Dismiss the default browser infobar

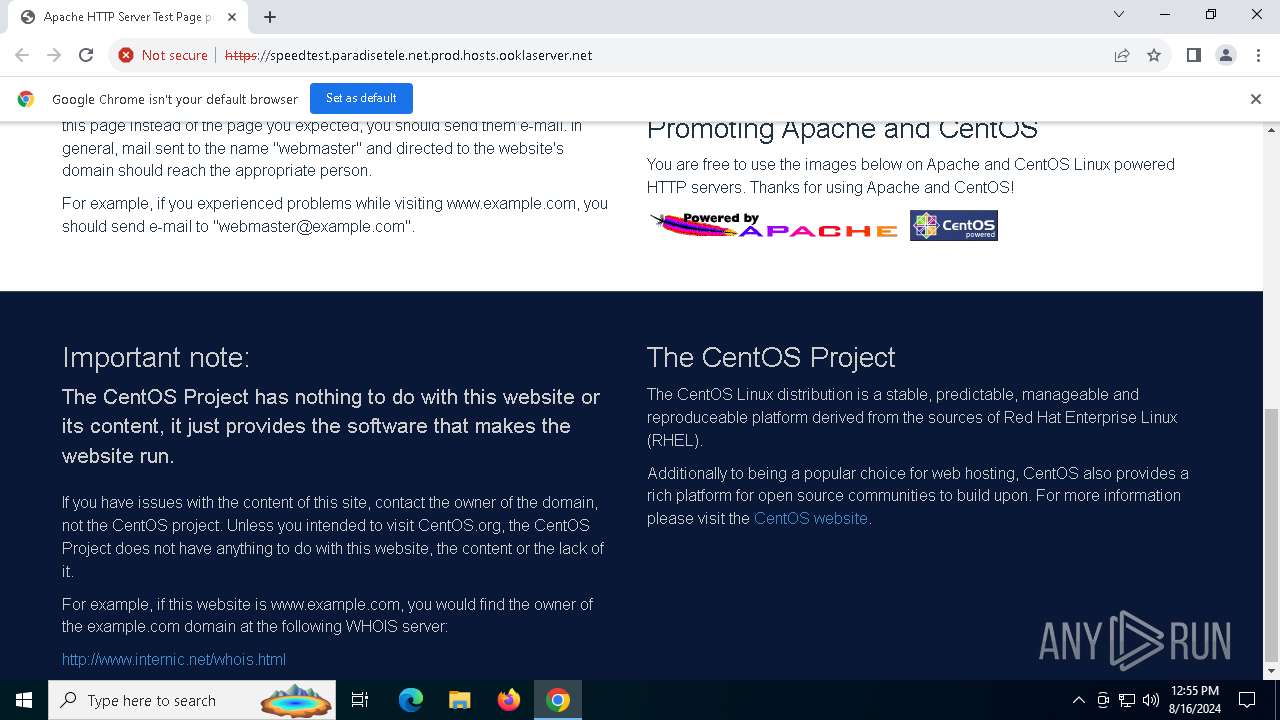[x=1255, y=99]
